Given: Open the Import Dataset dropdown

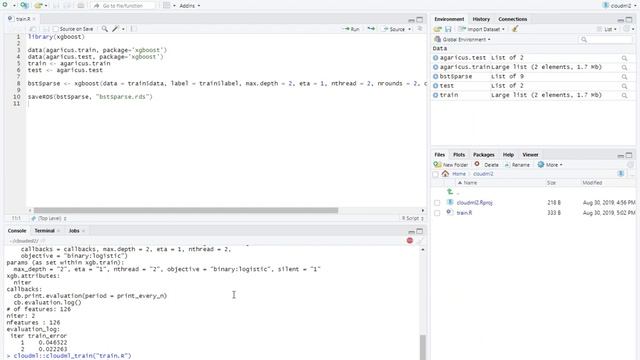Looking at the screenshot, I should tap(482, 29).
